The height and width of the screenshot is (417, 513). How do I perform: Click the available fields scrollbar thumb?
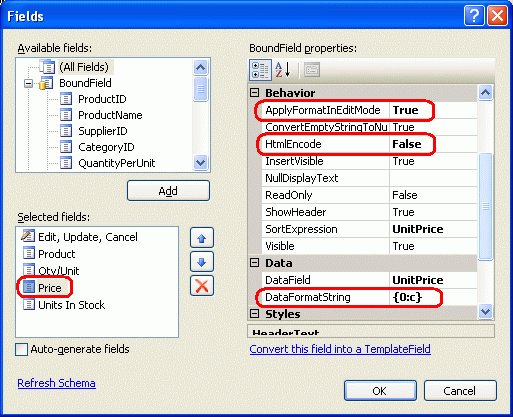[200, 89]
